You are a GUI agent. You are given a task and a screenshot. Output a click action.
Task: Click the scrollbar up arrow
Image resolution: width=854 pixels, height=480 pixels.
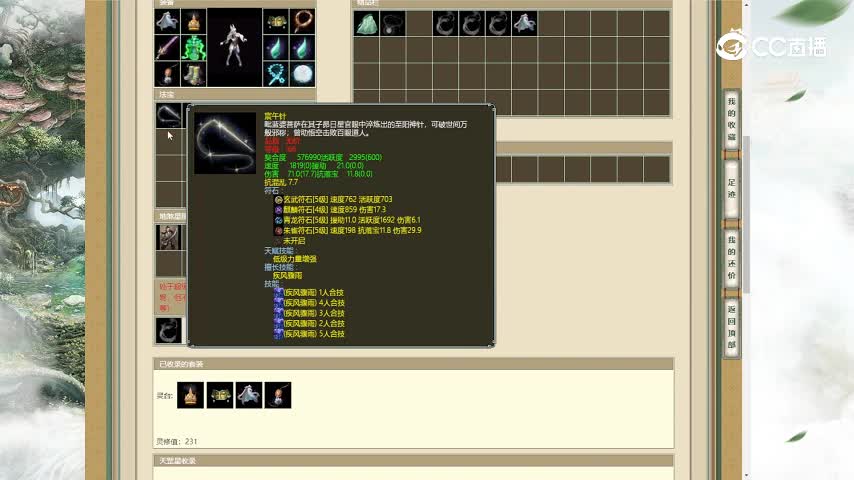tap(747, 4)
